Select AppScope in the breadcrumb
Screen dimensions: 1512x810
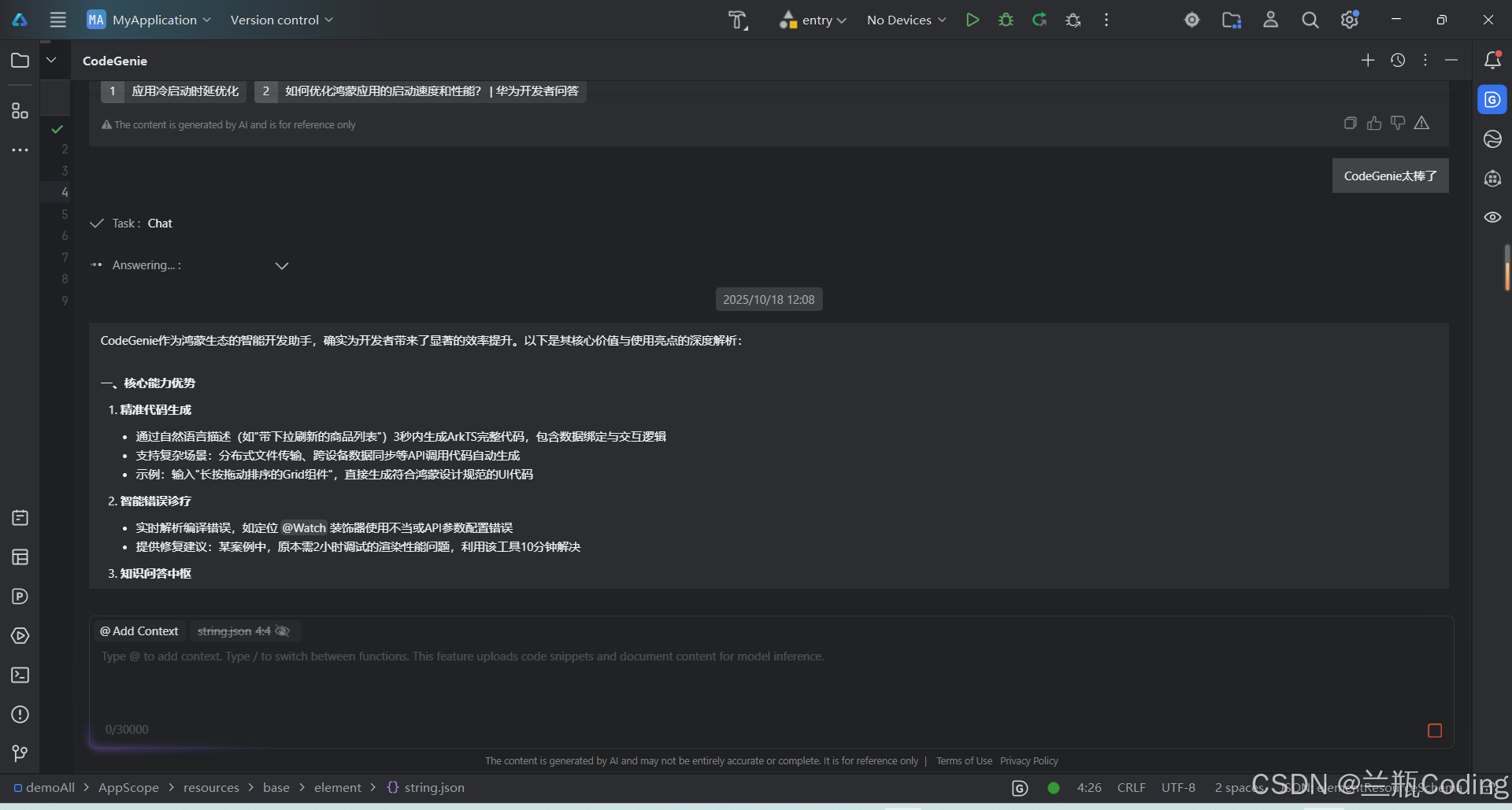(x=128, y=788)
